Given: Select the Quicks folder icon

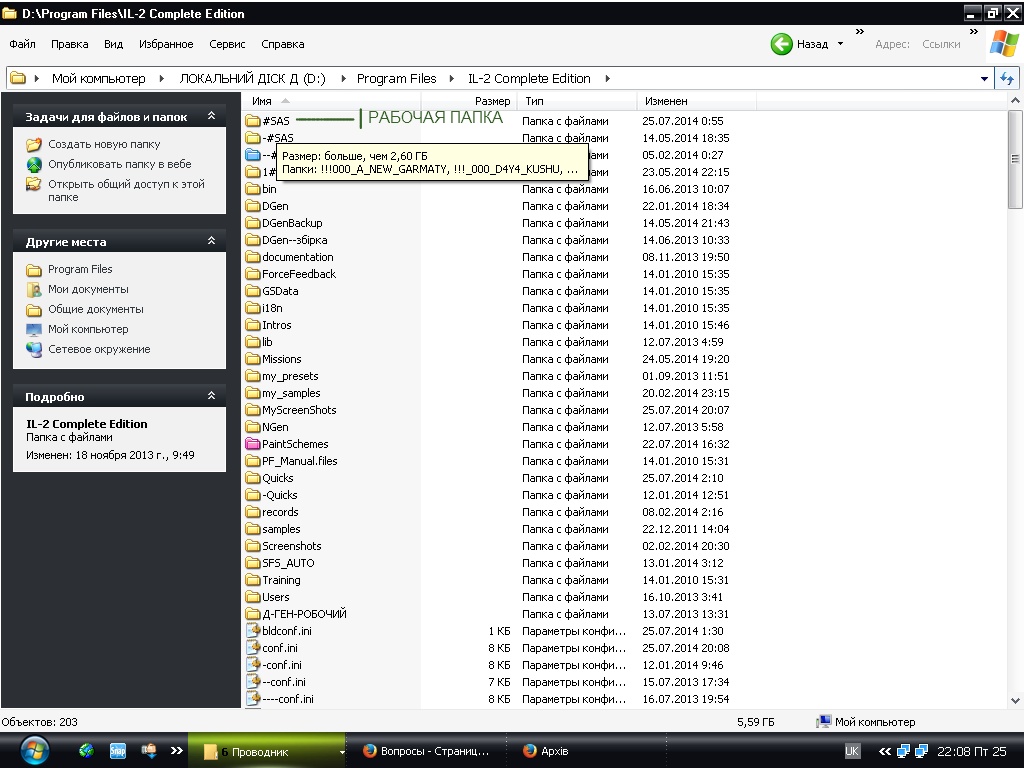Looking at the screenshot, I should pos(253,477).
